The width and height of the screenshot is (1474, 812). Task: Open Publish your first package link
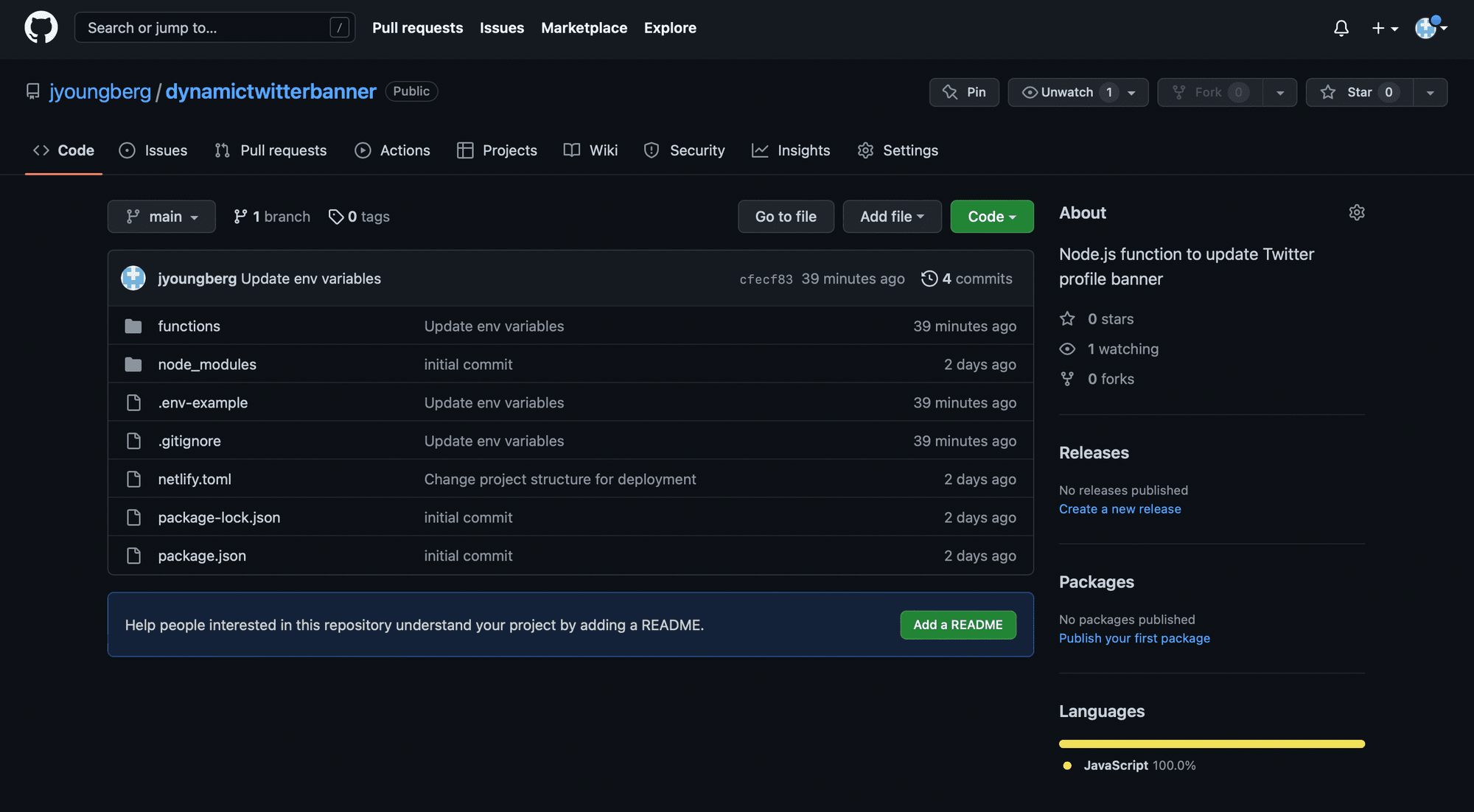[x=1134, y=638]
